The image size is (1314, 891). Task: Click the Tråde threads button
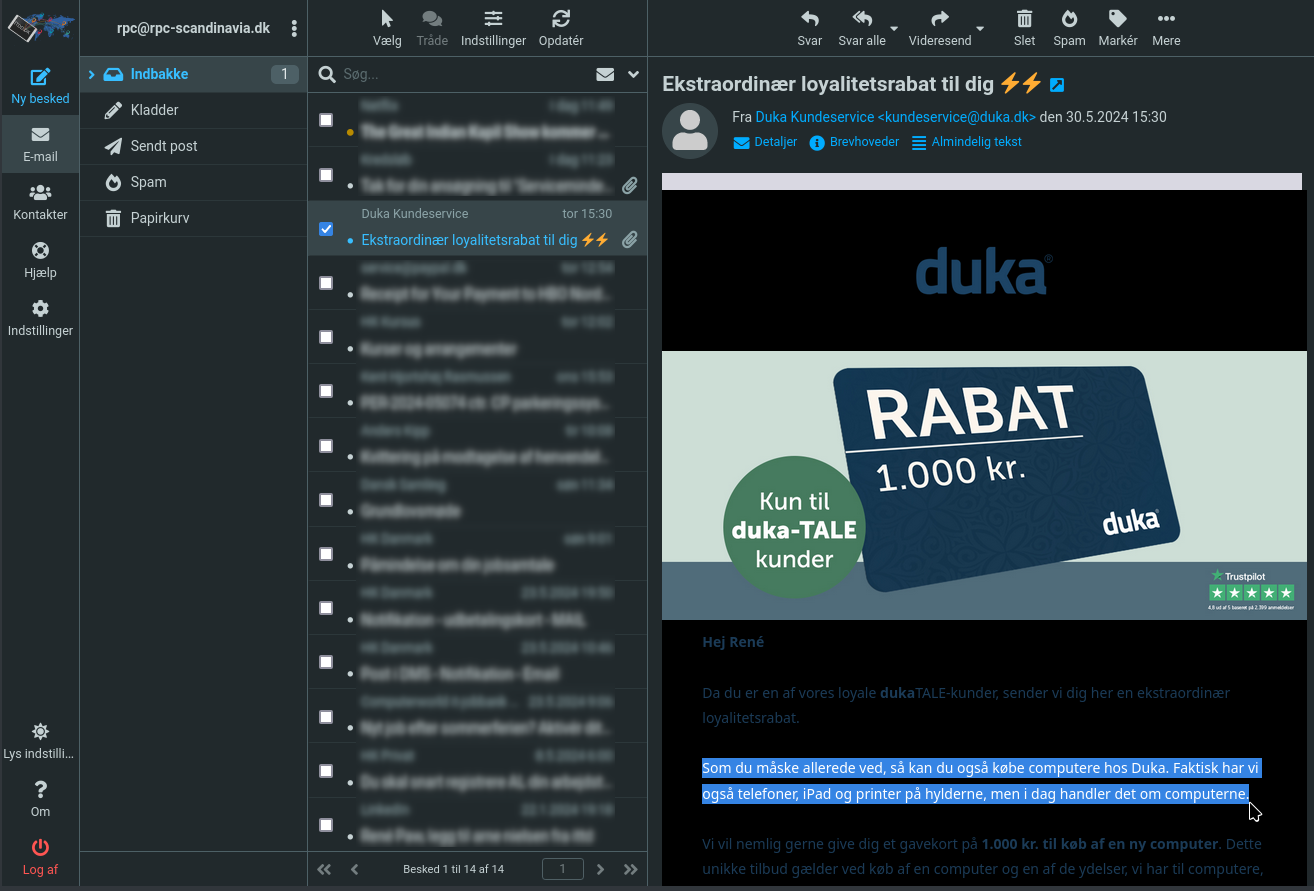click(432, 28)
